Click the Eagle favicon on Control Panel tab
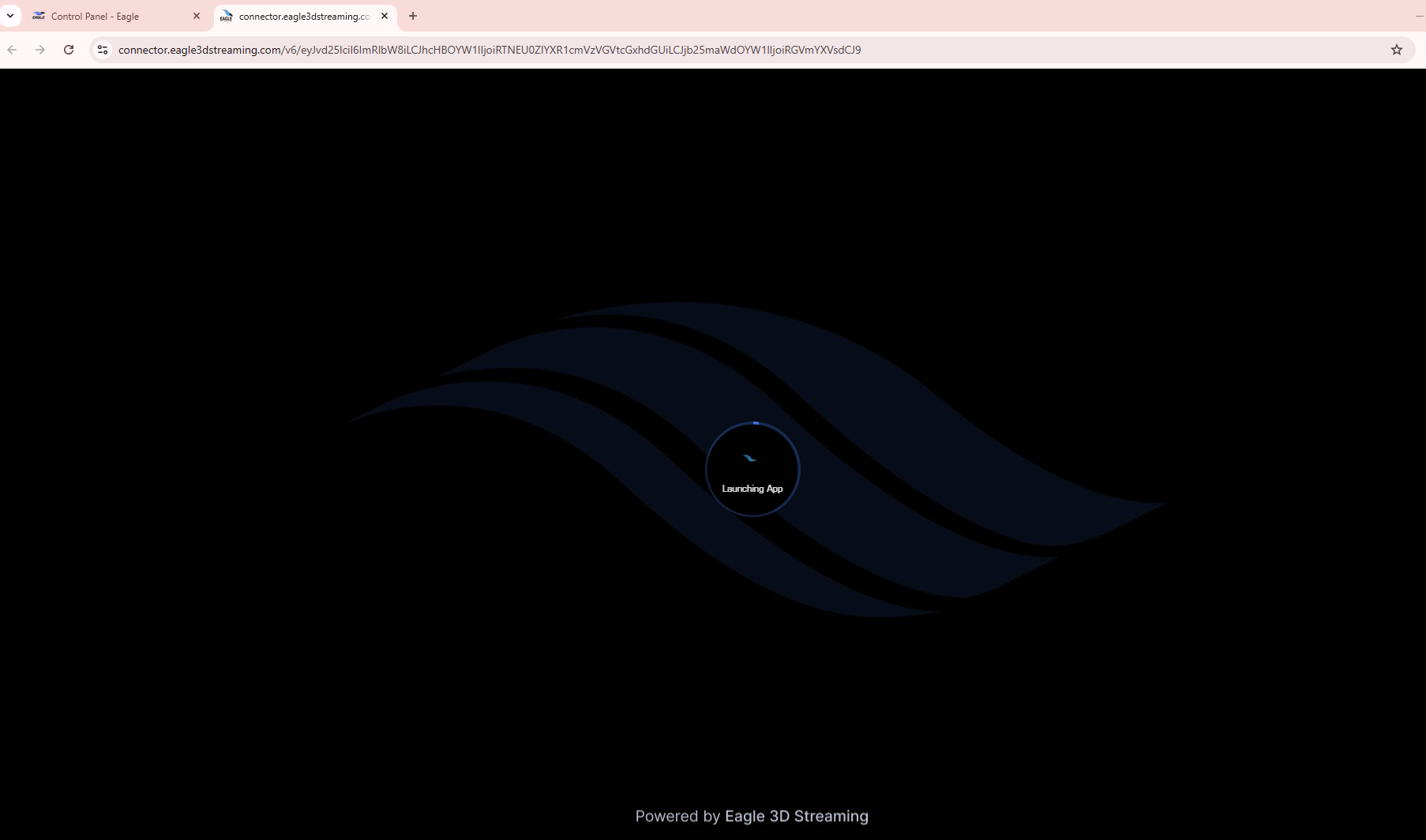 (39, 16)
